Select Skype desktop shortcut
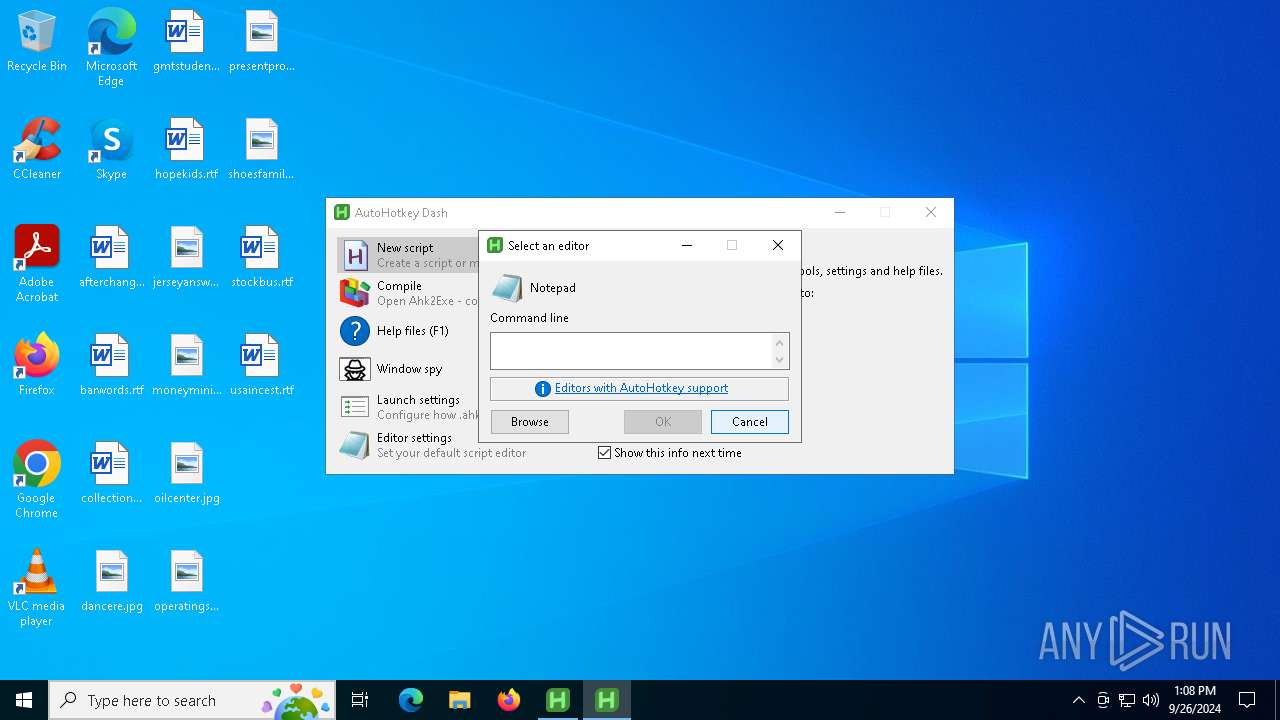 click(x=111, y=150)
